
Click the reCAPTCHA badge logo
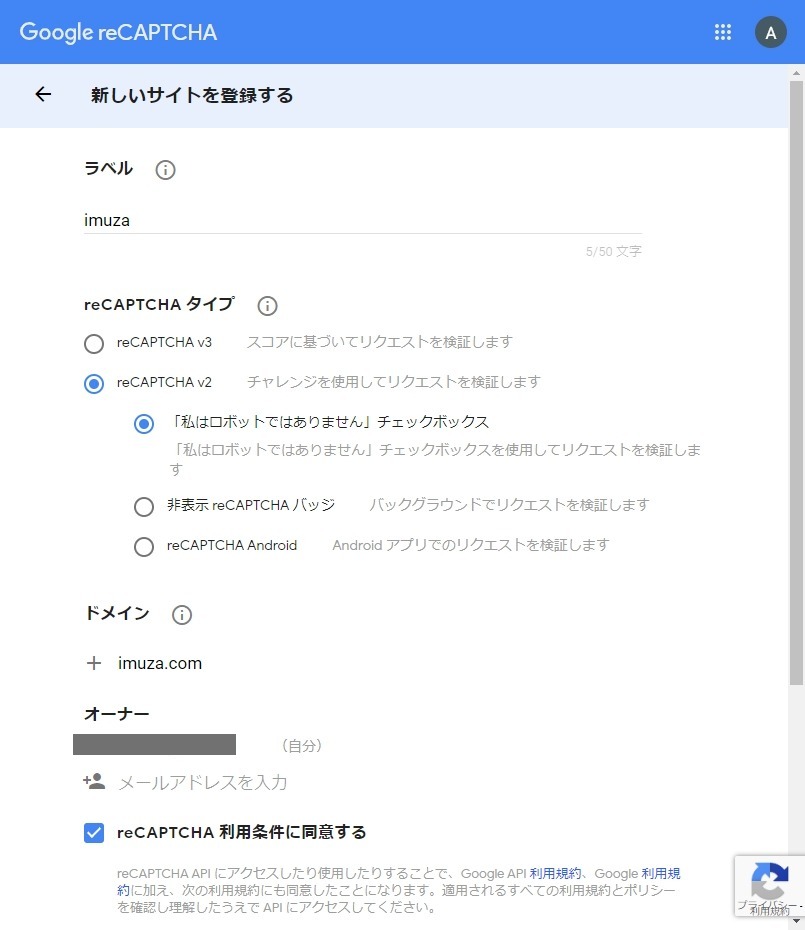click(x=769, y=882)
